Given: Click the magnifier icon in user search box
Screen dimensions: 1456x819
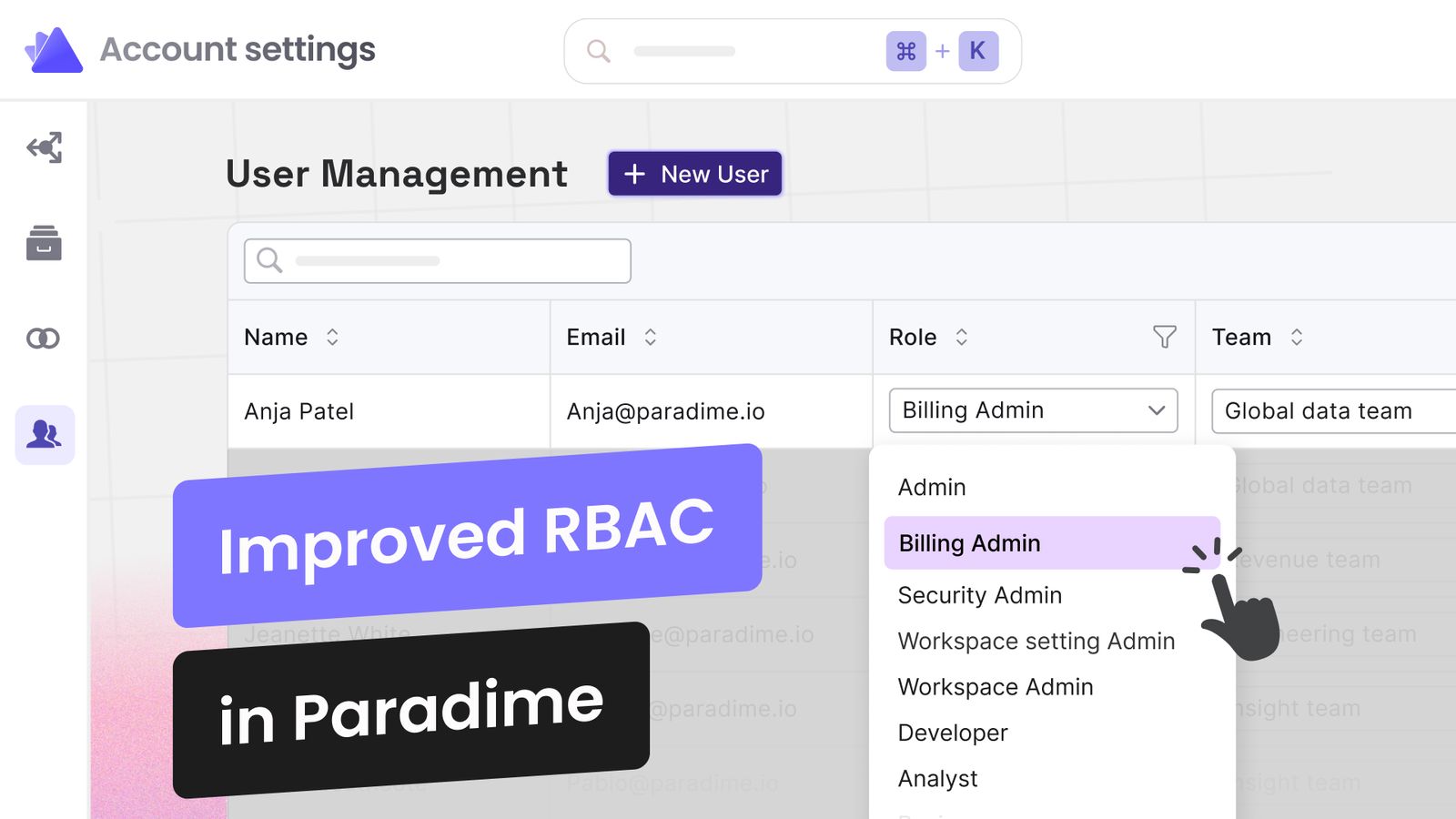Looking at the screenshot, I should tap(268, 260).
